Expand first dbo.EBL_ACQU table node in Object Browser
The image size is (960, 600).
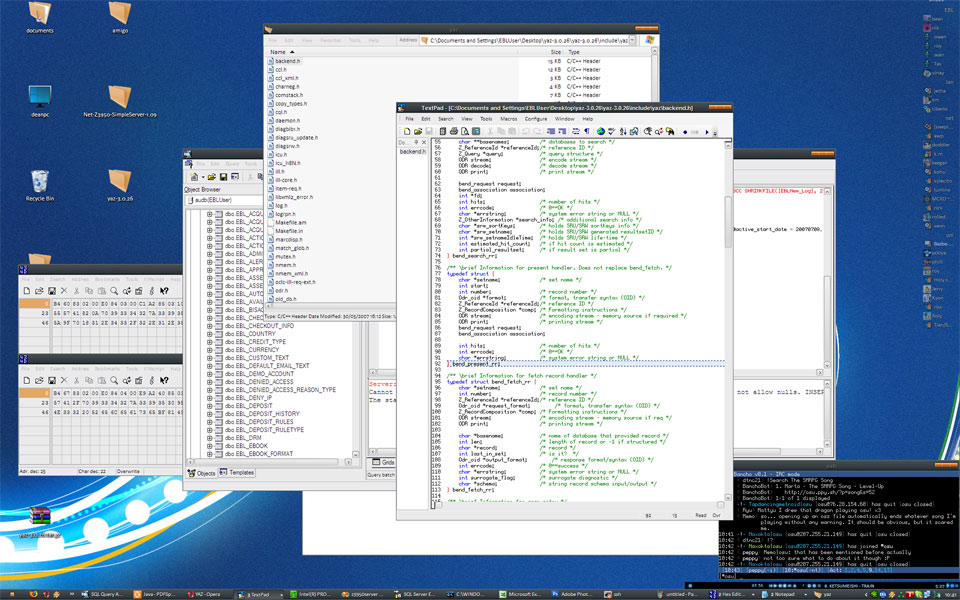point(209,214)
